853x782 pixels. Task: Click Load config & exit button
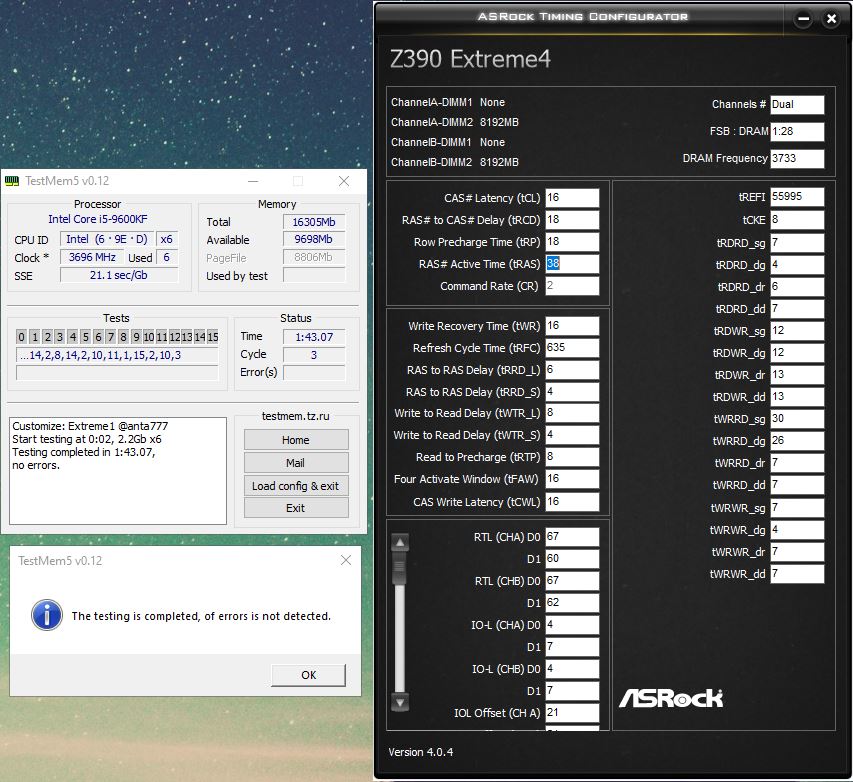point(296,485)
